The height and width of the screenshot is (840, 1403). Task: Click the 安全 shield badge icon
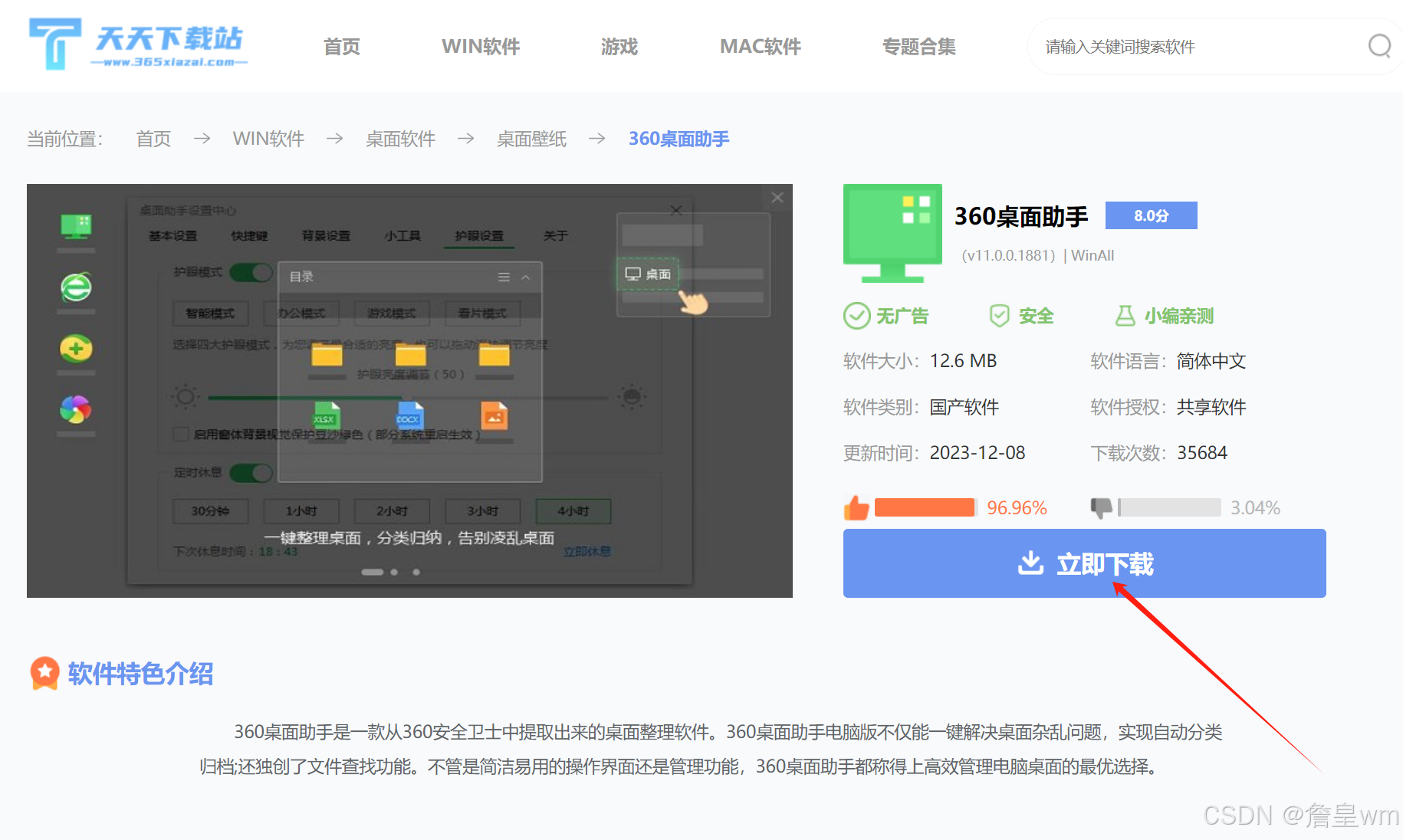(x=1000, y=316)
